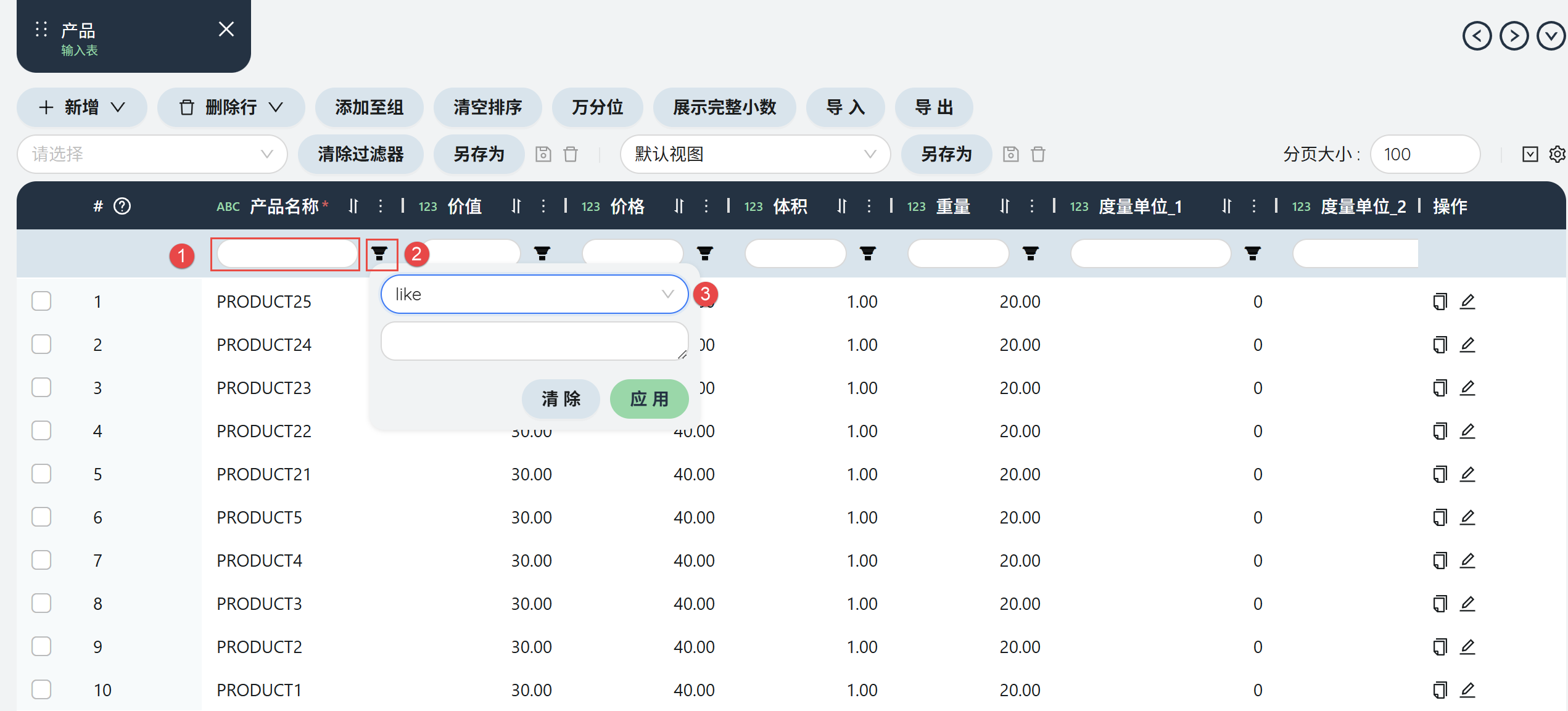The width and height of the screenshot is (1568, 711).
Task: Check the checkbox for row 1
Action: (x=41, y=302)
